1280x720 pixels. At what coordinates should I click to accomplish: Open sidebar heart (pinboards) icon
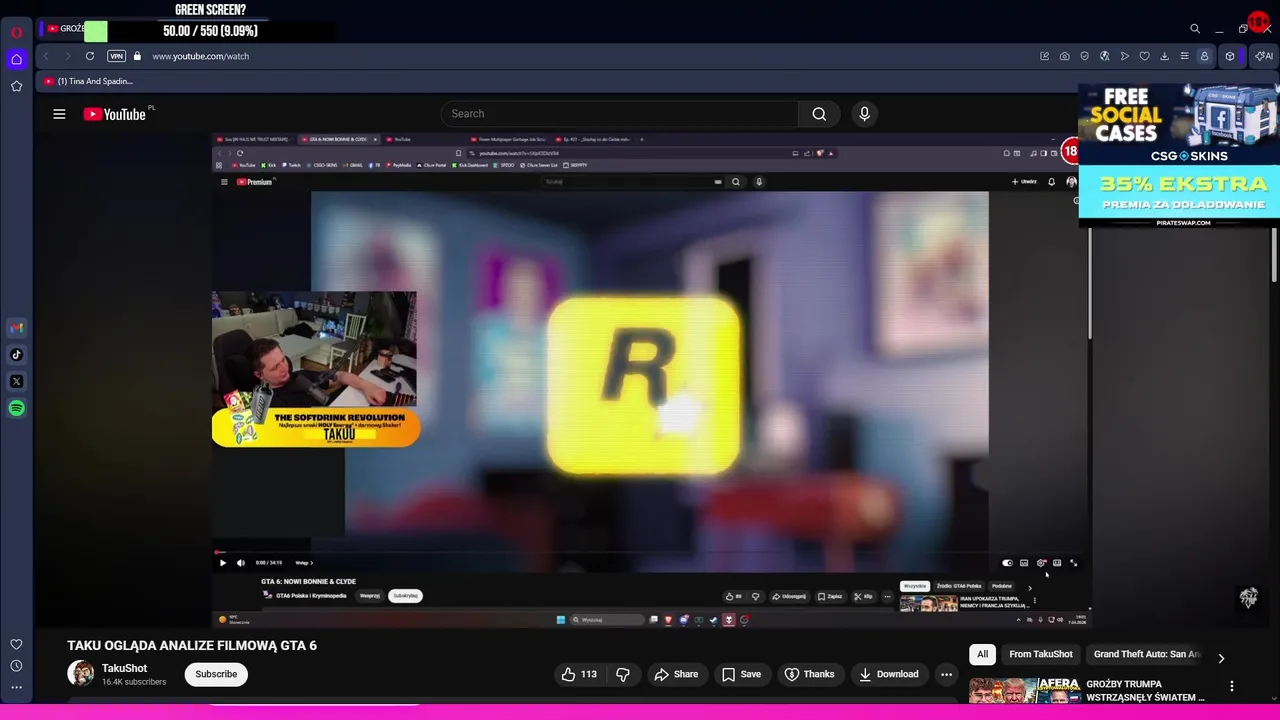16,645
